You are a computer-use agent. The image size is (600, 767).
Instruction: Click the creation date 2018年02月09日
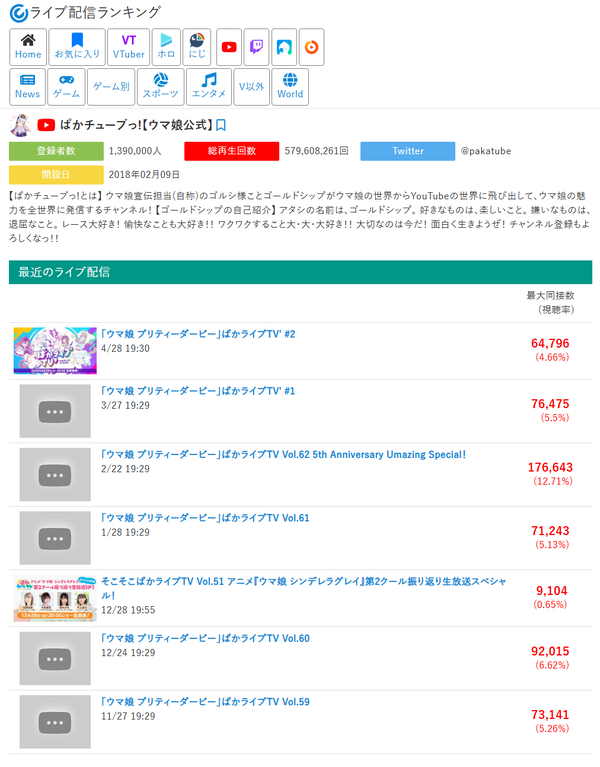(144, 175)
